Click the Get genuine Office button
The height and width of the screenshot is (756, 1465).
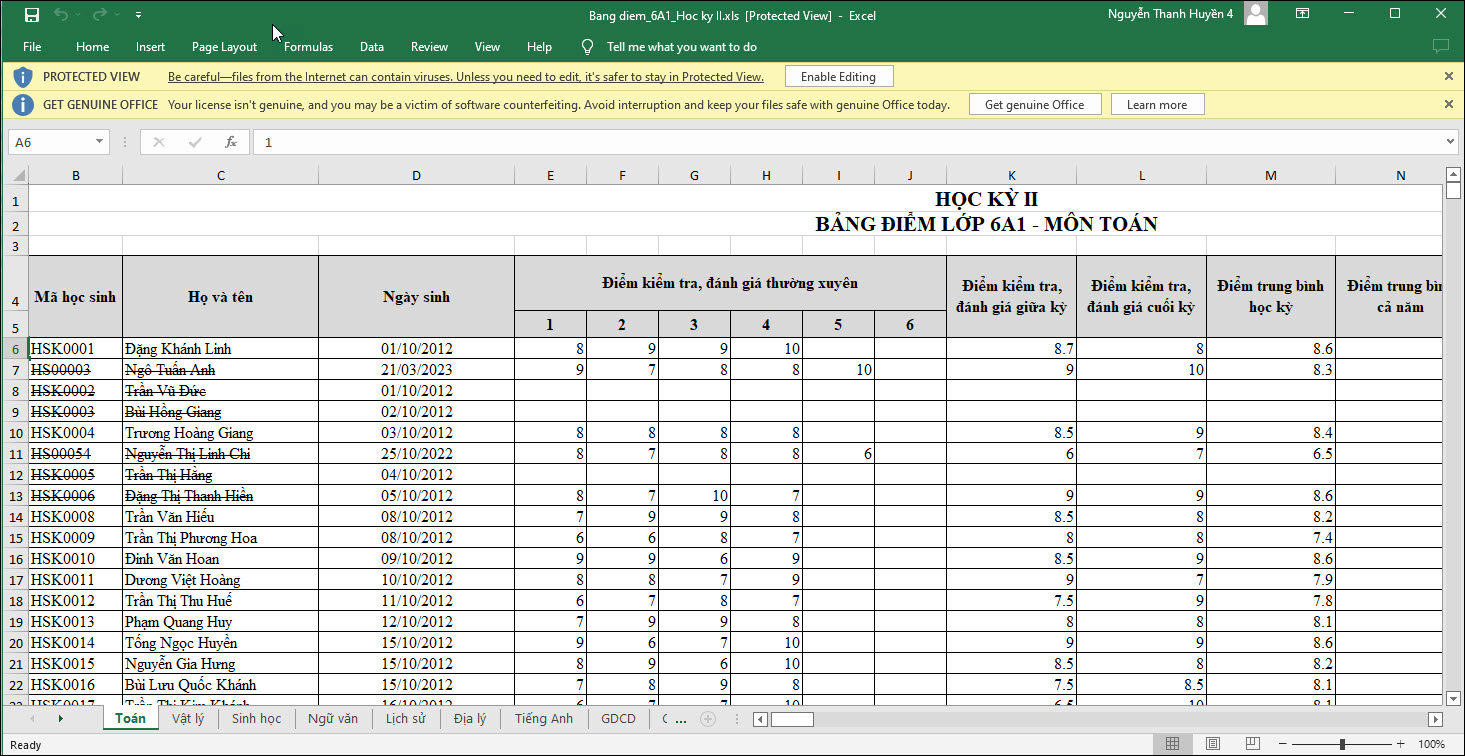[x=1034, y=105]
